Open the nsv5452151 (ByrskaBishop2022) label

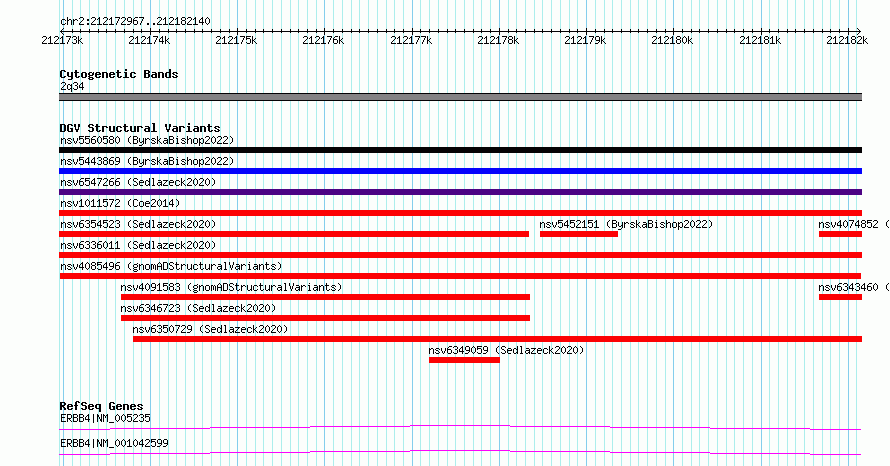click(x=626, y=224)
